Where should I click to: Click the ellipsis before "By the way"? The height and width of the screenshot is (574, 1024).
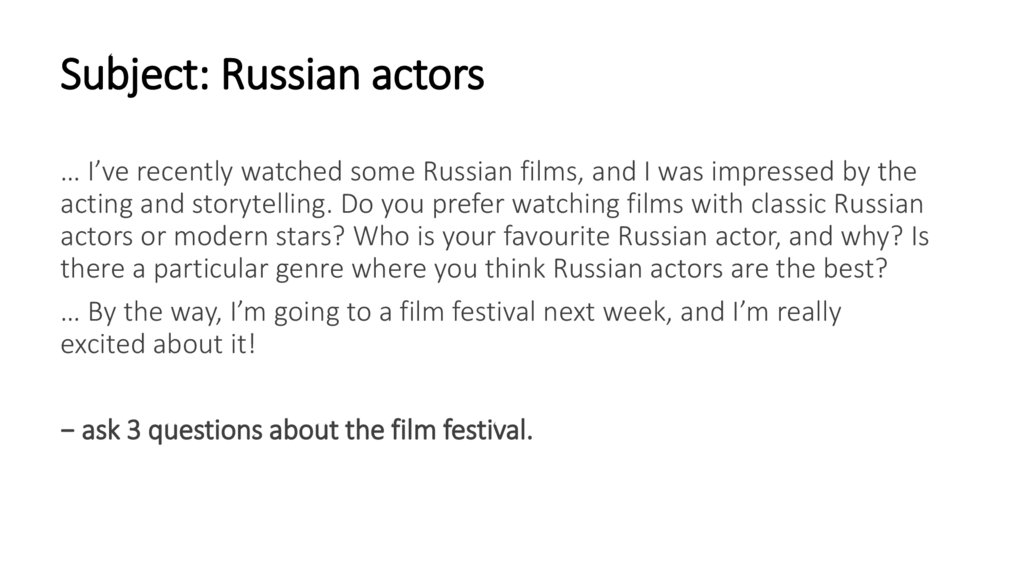[70, 313]
